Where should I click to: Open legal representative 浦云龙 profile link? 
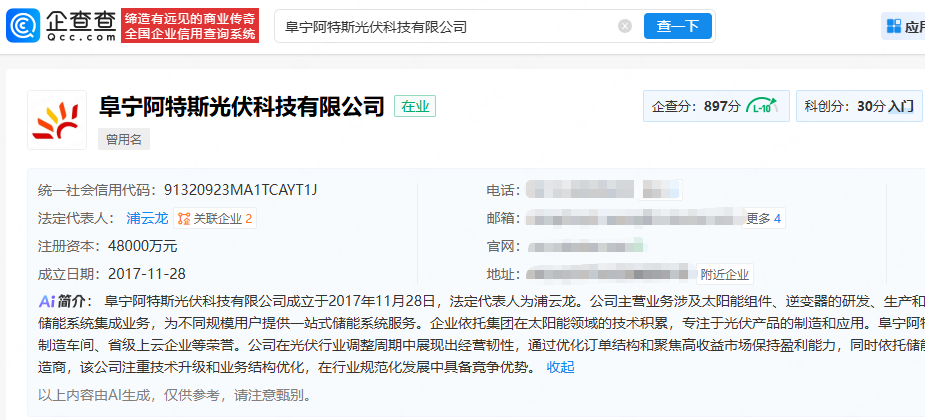point(147,218)
